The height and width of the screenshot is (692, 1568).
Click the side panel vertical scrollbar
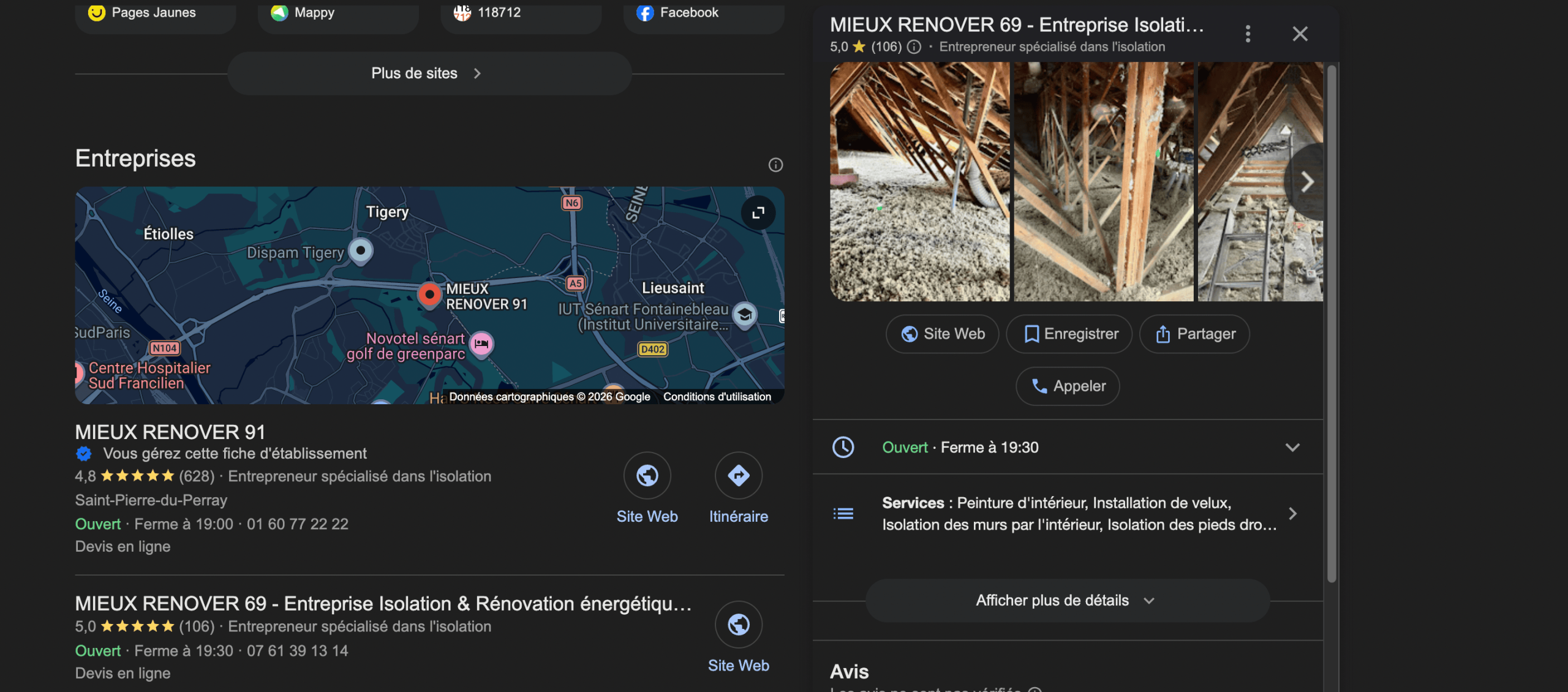click(1332, 325)
